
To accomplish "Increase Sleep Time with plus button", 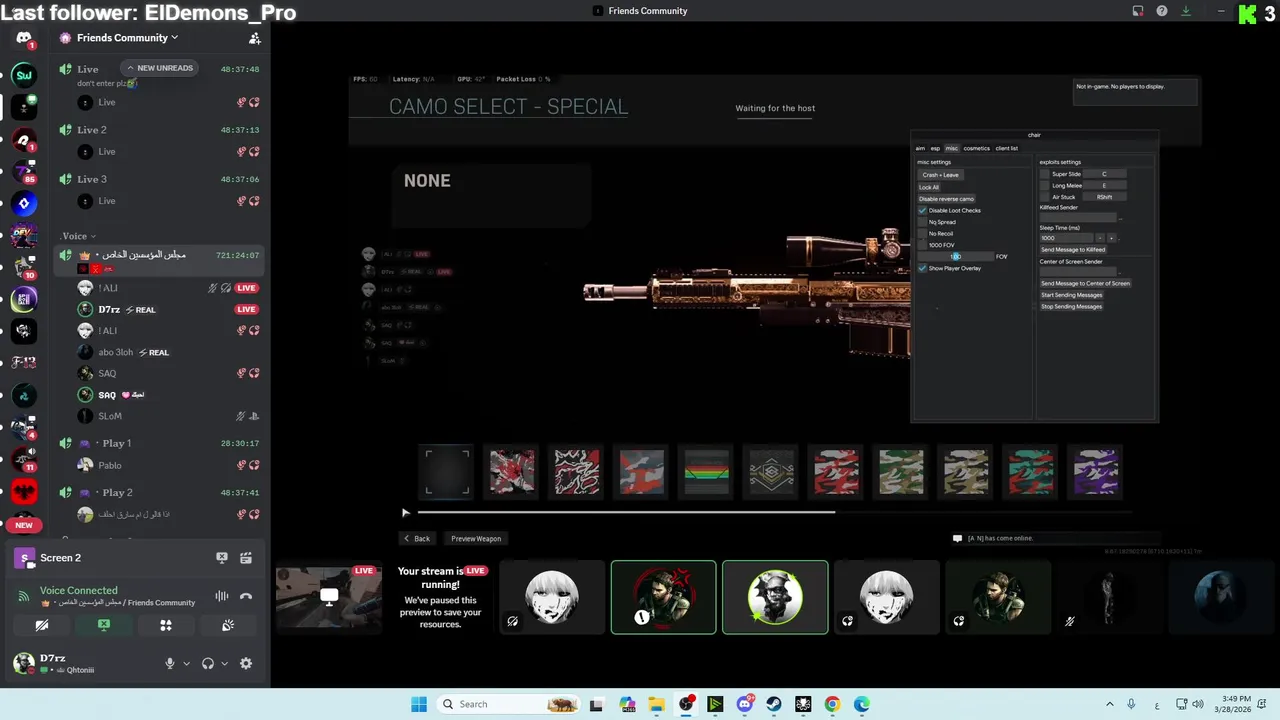I will pyautogui.click(x=1111, y=238).
